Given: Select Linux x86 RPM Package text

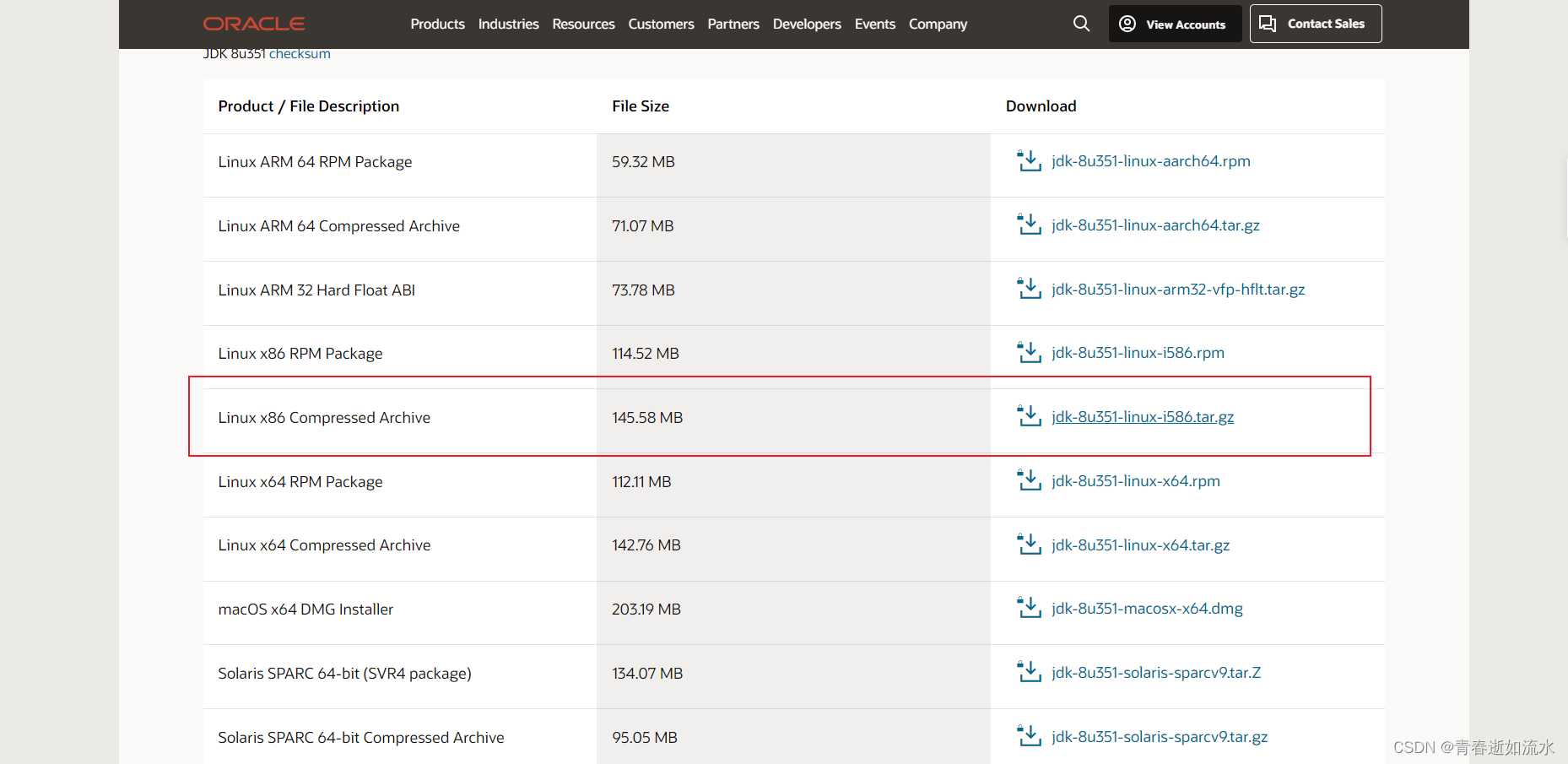Looking at the screenshot, I should tap(300, 353).
